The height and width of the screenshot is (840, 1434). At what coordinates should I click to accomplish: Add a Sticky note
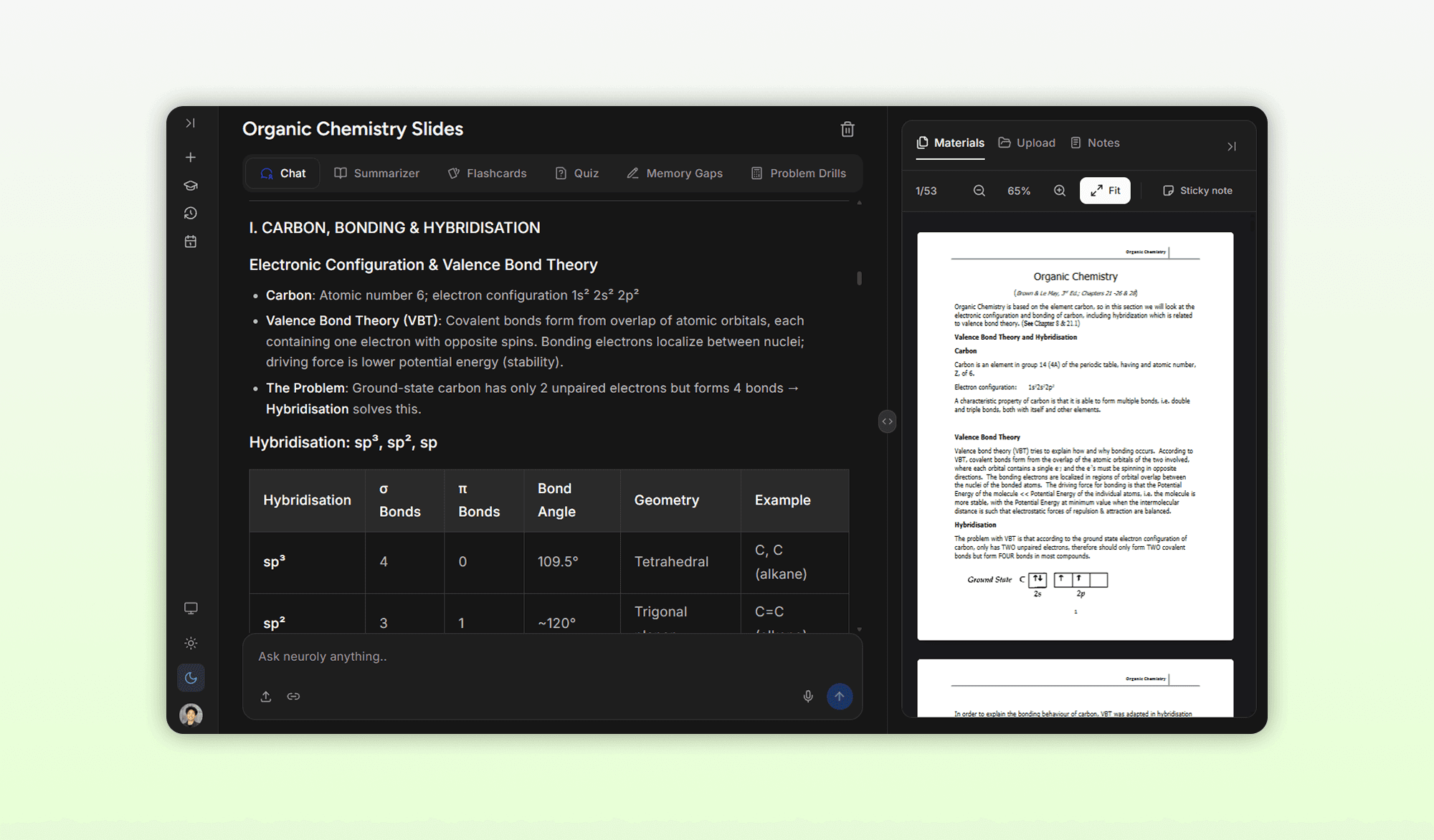(x=1197, y=191)
